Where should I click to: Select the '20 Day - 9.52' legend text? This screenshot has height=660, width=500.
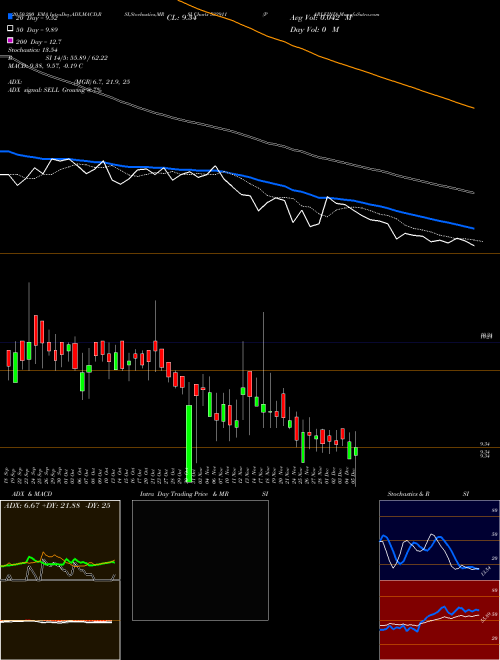pos(37,18)
